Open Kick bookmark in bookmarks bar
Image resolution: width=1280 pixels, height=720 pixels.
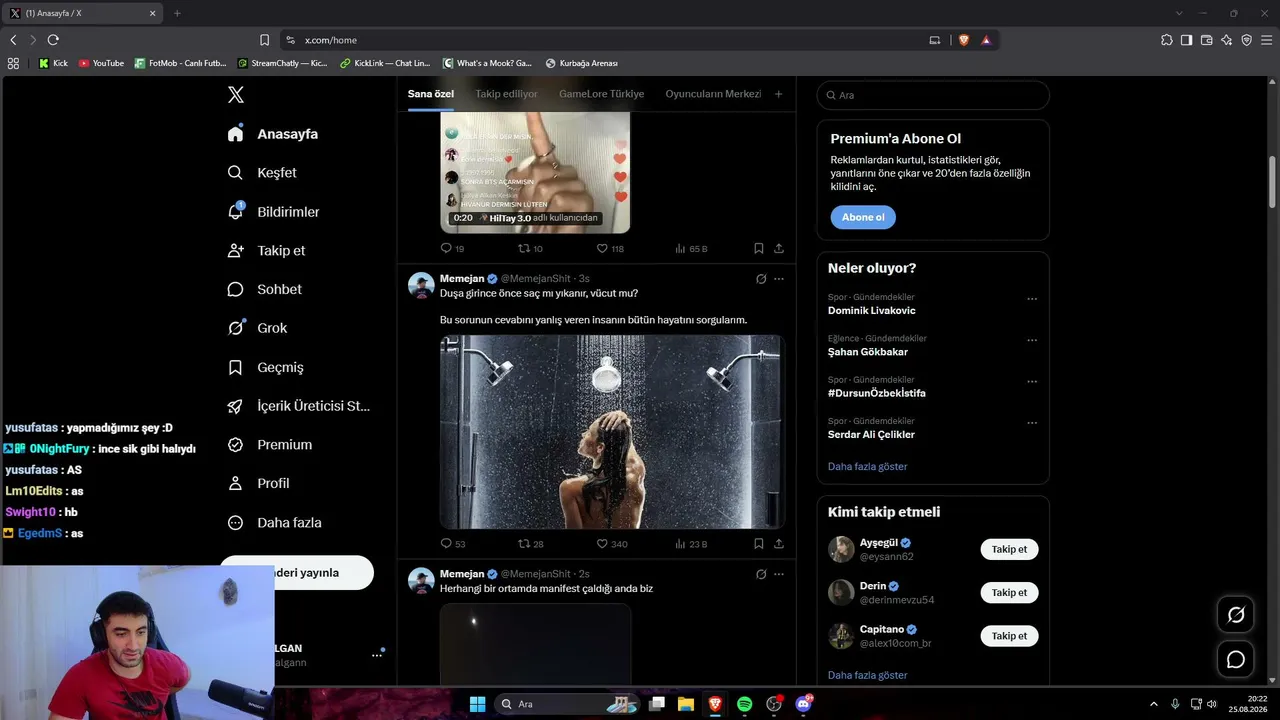pos(54,63)
